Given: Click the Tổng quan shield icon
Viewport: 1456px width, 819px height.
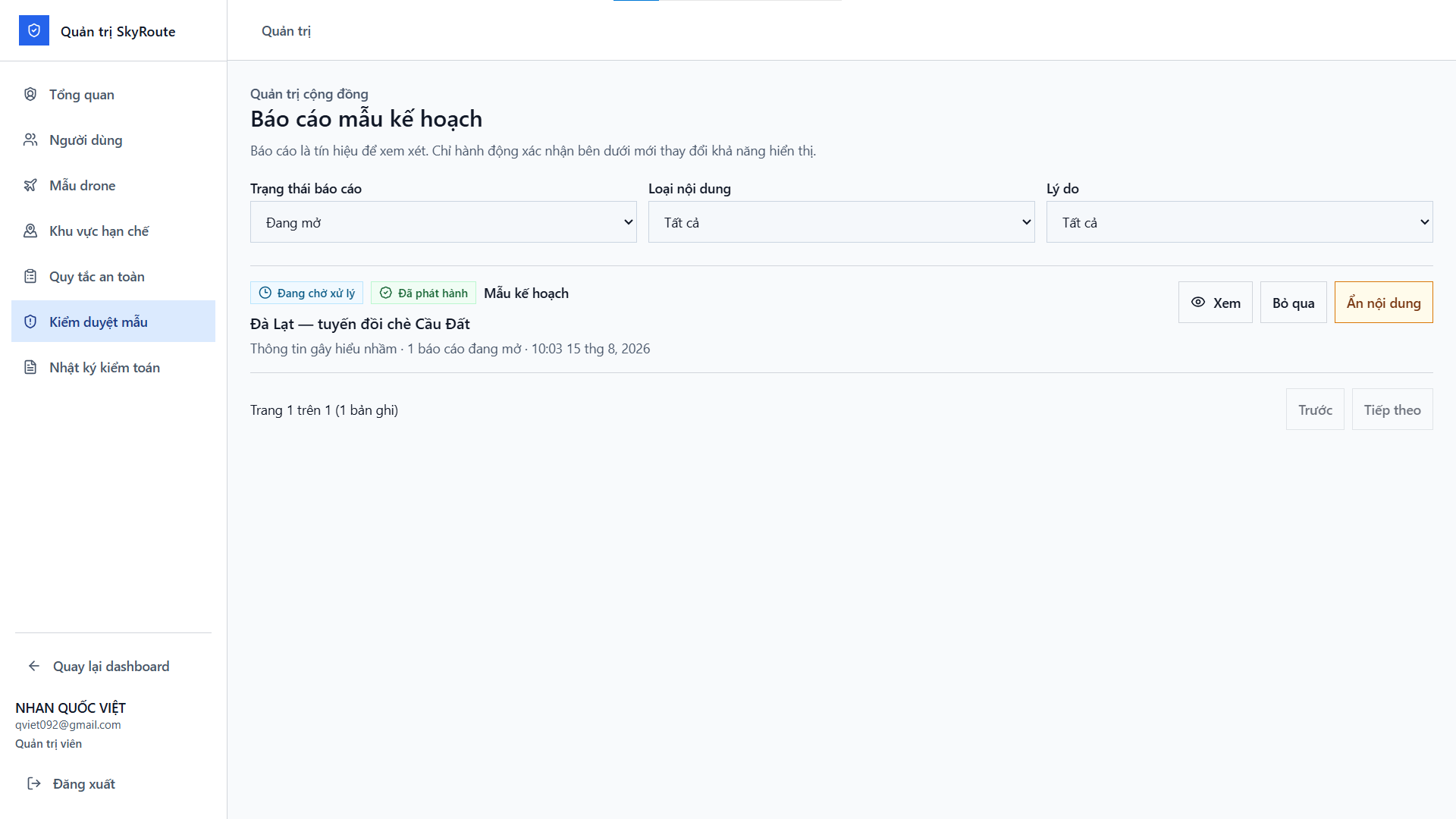Looking at the screenshot, I should 30,94.
